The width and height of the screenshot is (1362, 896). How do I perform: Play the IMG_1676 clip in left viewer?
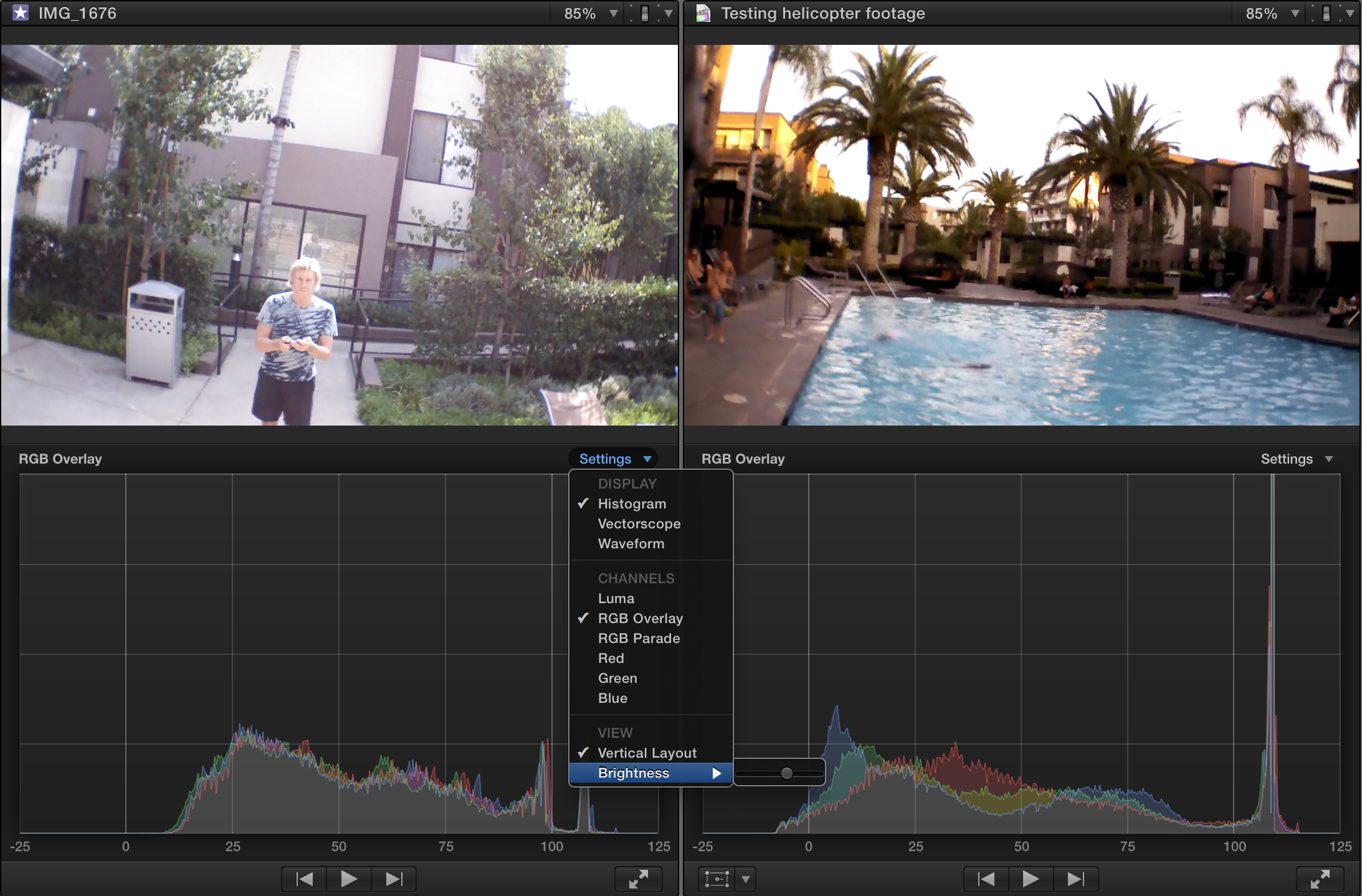[349, 879]
